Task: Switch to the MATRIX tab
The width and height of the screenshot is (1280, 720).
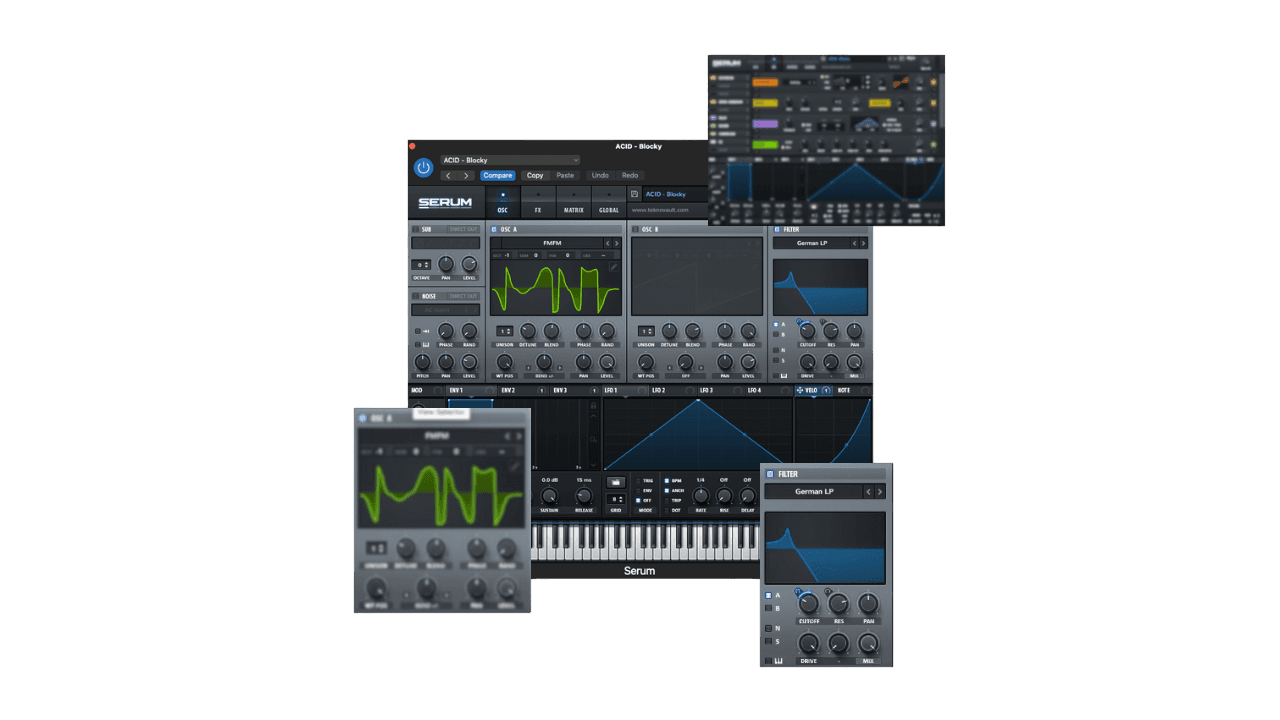Action: [x=573, y=202]
